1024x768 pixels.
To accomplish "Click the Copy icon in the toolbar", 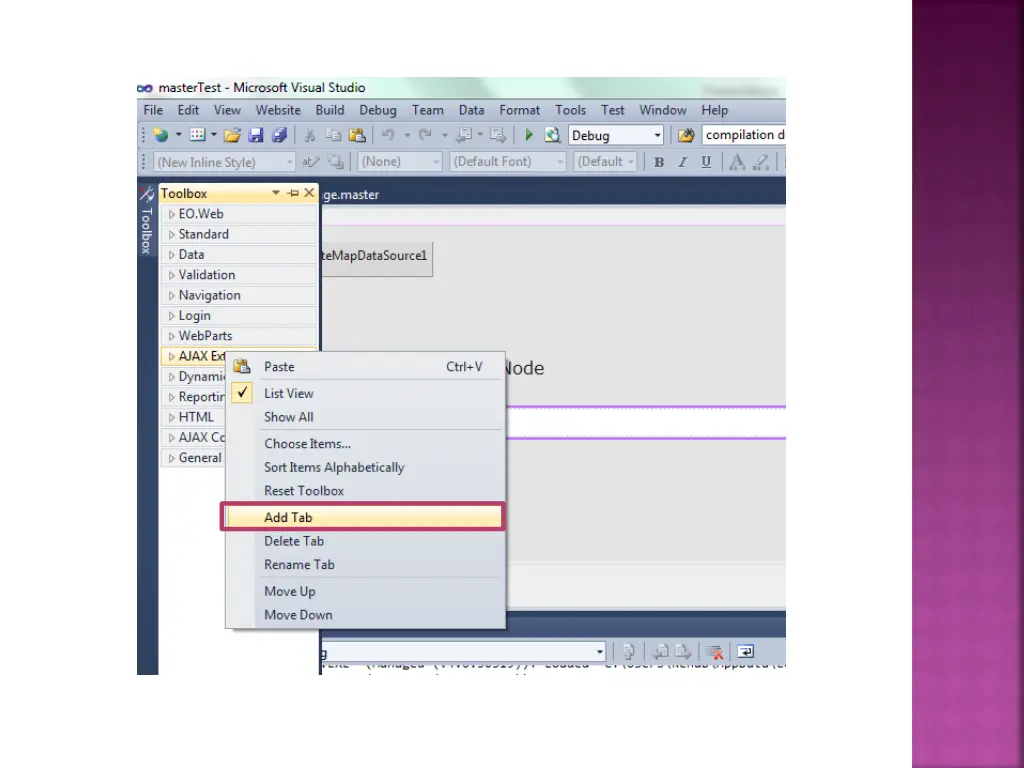I will [333, 135].
